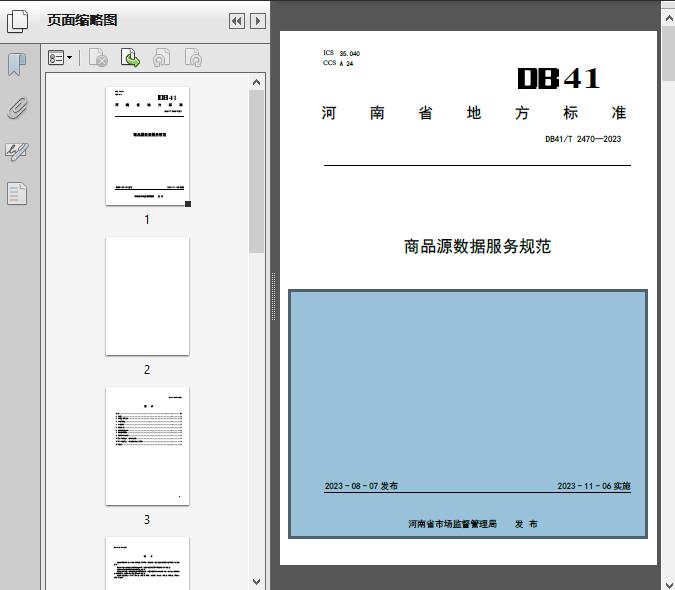Screen dimensions: 675x590
Task: Select page 3 table of contents thumbnail
Action: pyautogui.click(x=147, y=446)
